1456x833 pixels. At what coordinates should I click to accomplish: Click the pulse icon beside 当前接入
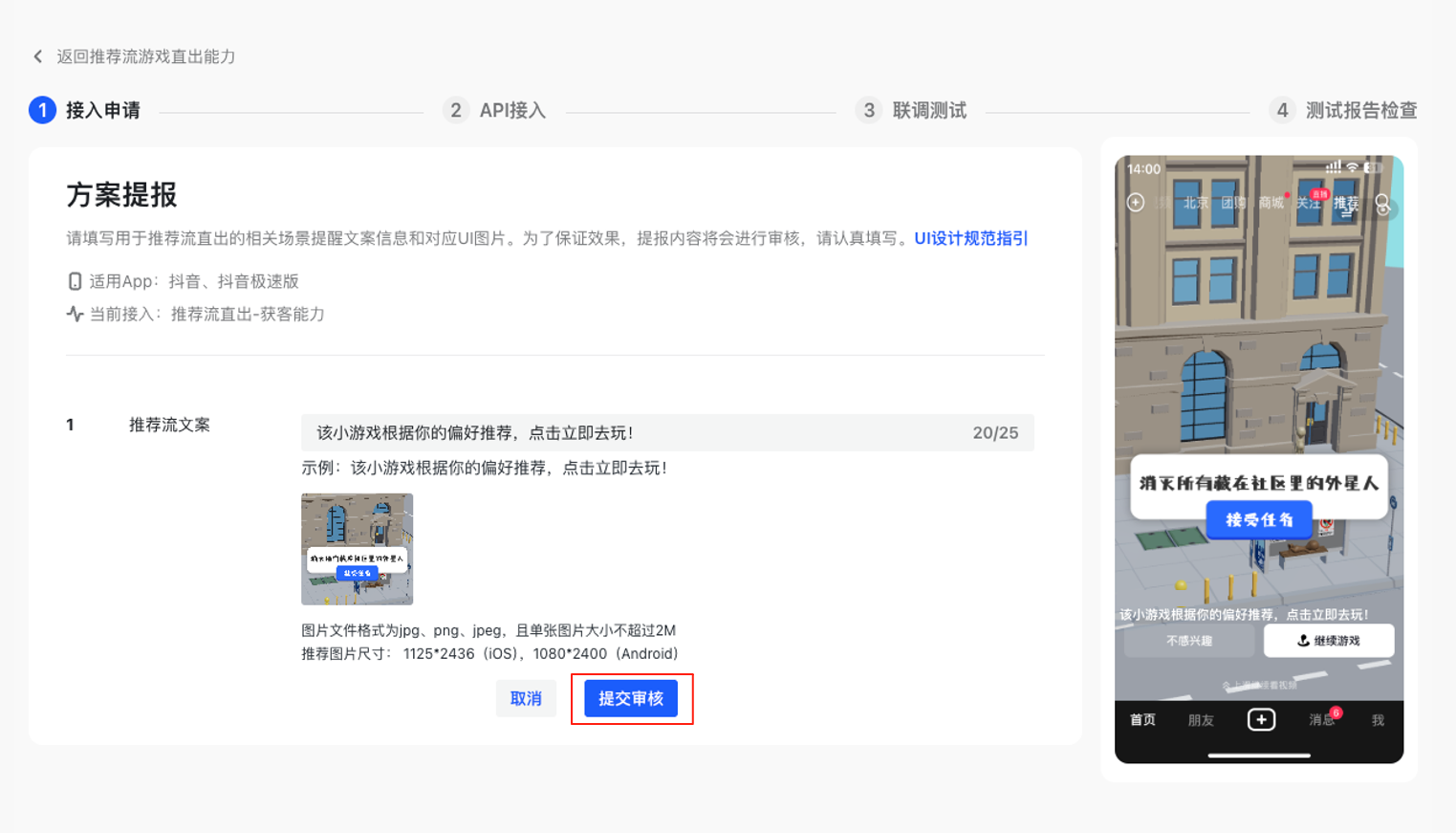click(75, 314)
